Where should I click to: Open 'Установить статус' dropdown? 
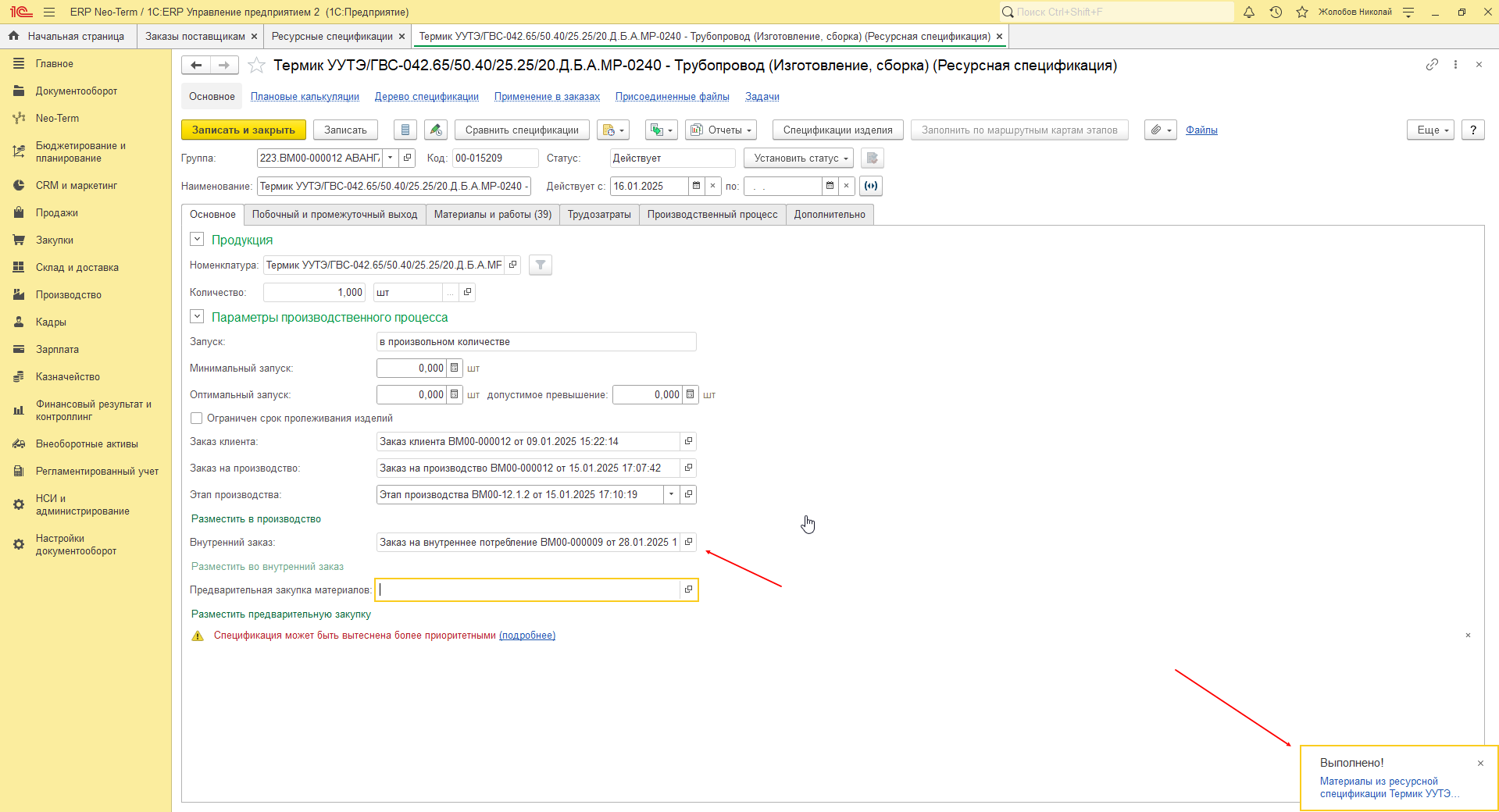(800, 158)
